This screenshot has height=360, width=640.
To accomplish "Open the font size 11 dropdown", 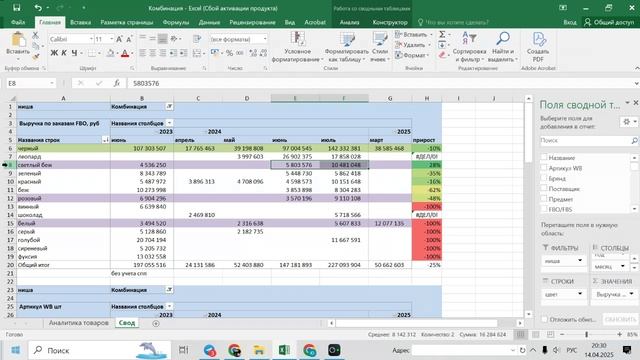I will tap(111, 39).
